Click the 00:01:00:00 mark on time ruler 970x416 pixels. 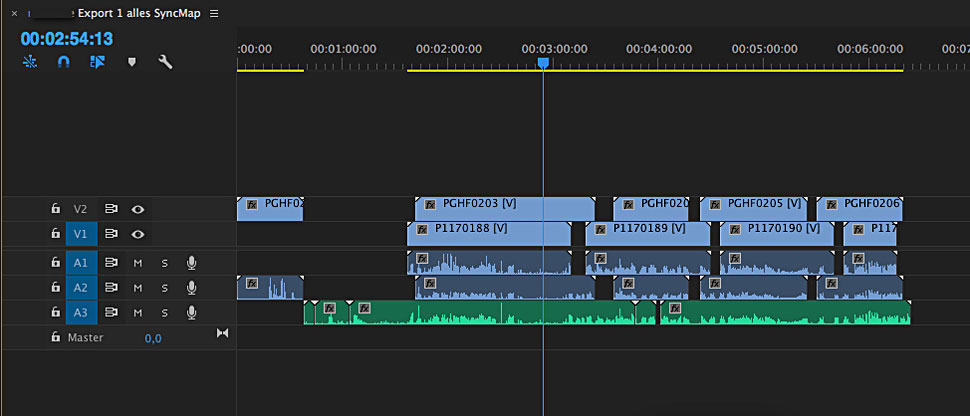(343, 49)
